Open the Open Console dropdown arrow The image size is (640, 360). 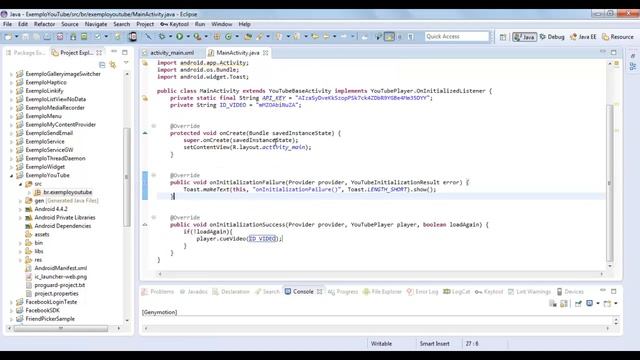tap(616, 304)
